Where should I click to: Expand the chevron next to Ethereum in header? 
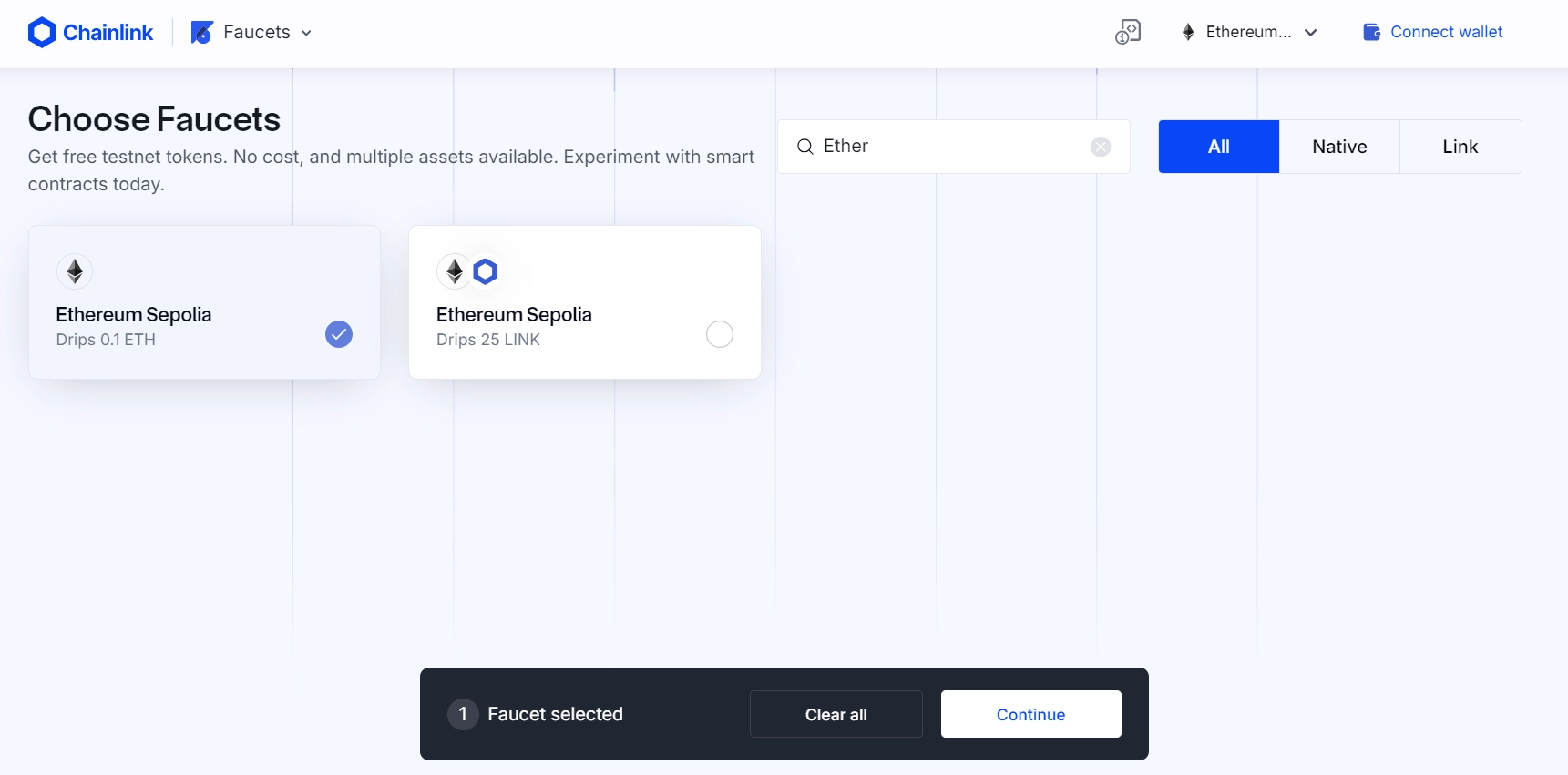click(x=1312, y=32)
